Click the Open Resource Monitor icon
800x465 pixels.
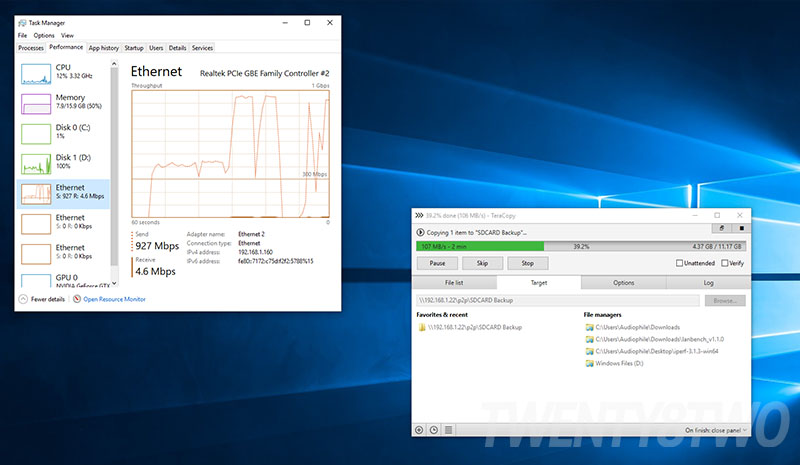77,299
